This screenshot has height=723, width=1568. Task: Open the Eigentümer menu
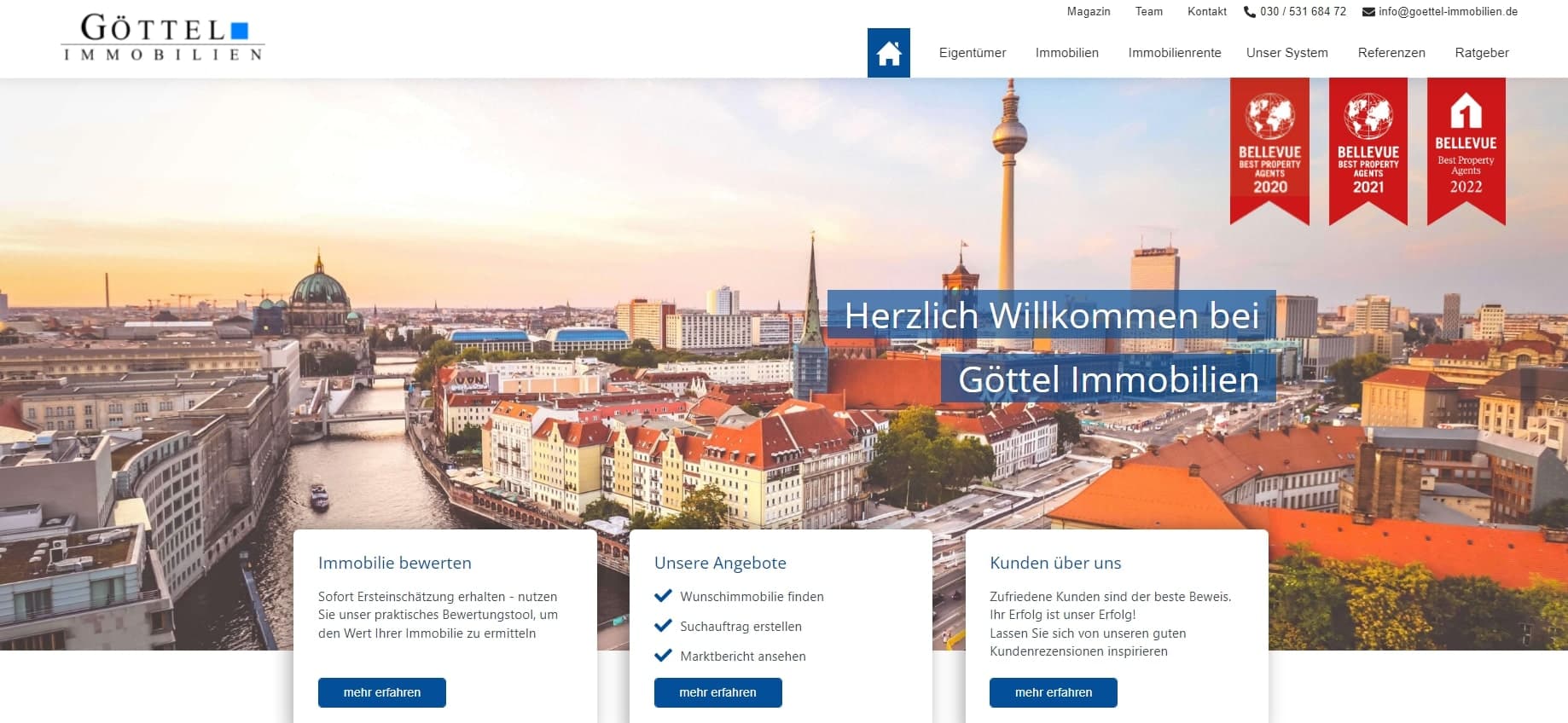click(x=973, y=53)
